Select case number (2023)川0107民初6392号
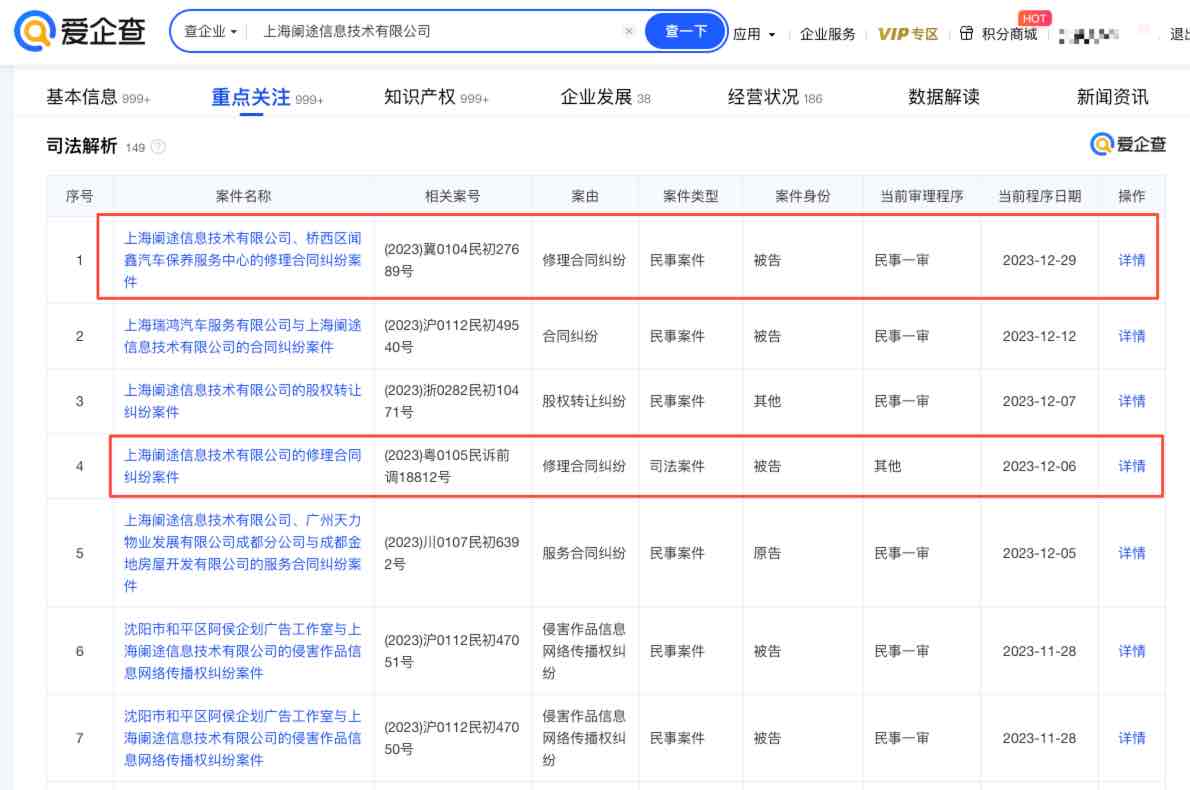 (x=452, y=552)
